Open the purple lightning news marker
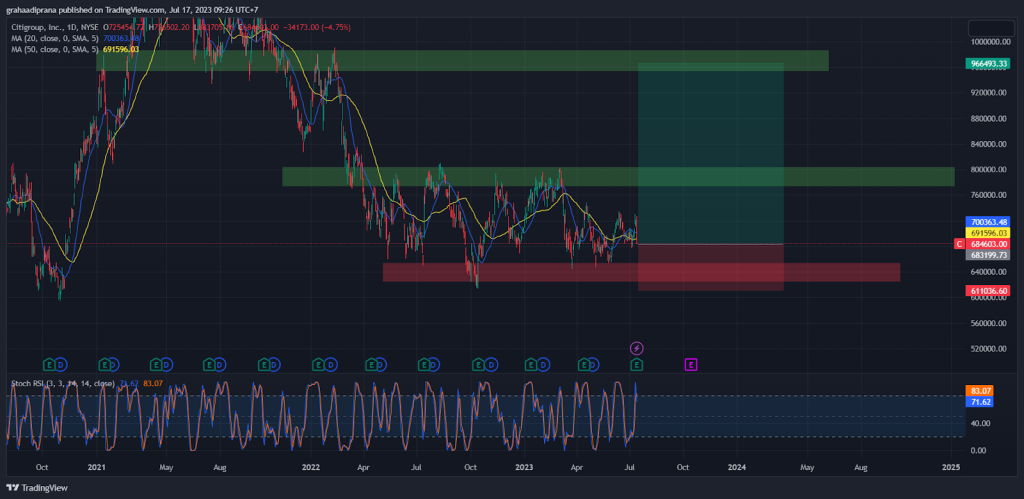The image size is (1024, 499). [x=636, y=348]
